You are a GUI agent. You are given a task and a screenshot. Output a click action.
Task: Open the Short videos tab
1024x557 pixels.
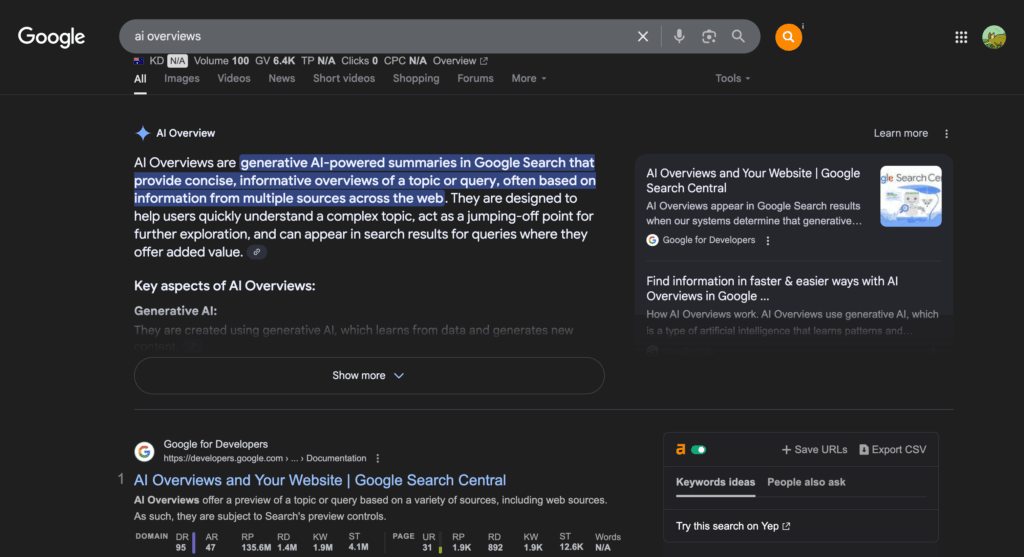pyautogui.click(x=344, y=78)
